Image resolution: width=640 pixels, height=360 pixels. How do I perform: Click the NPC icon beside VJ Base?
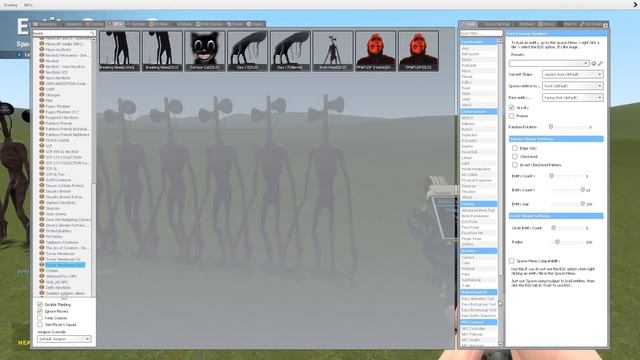pos(42,270)
